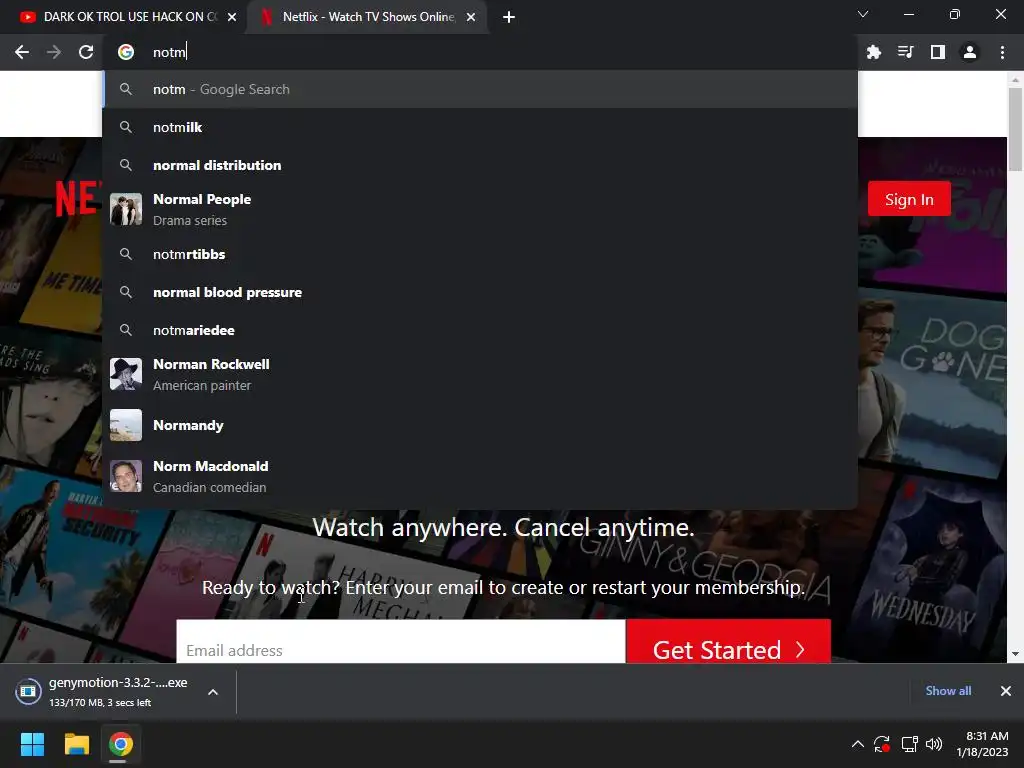1024x768 pixels.
Task: Choose the 'notmrtibbs' suggestion
Action: (x=480, y=254)
